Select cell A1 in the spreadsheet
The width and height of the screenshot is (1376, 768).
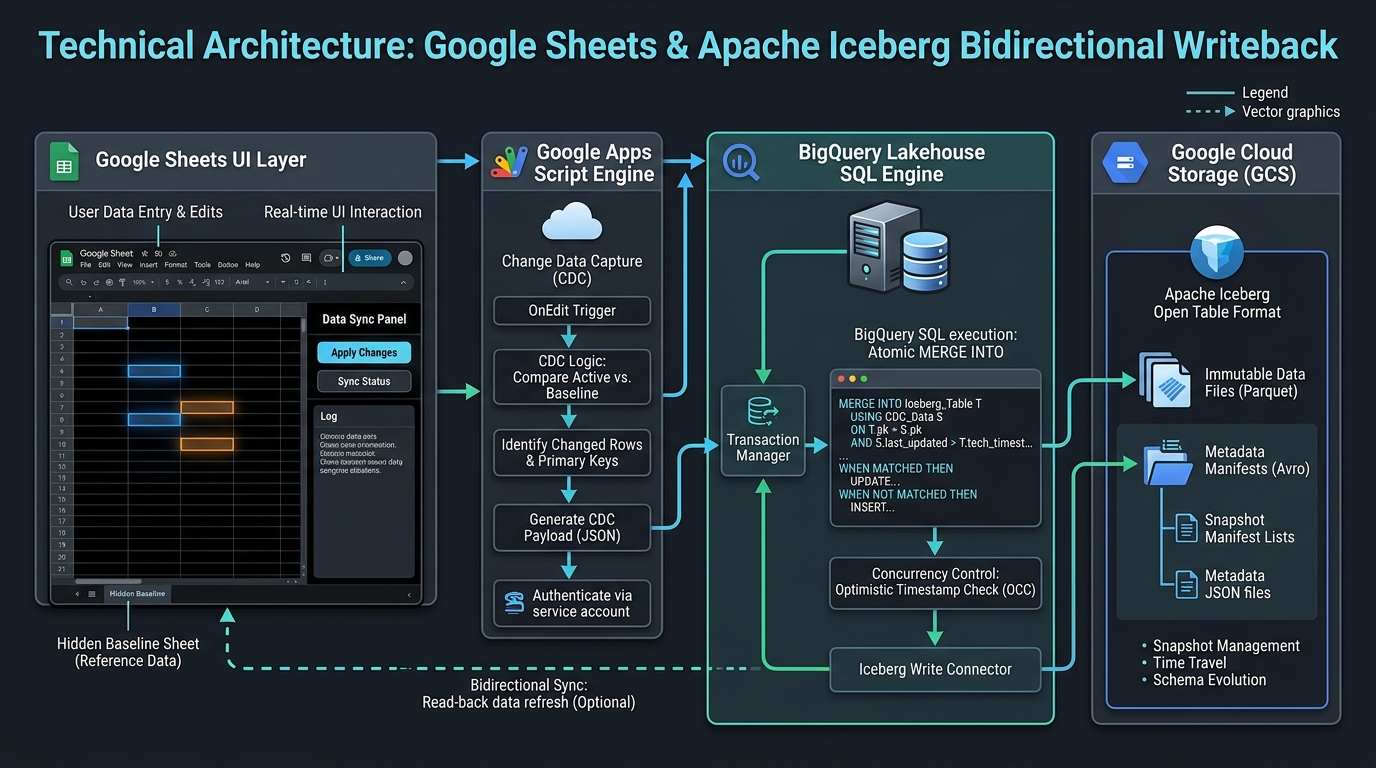[x=101, y=323]
